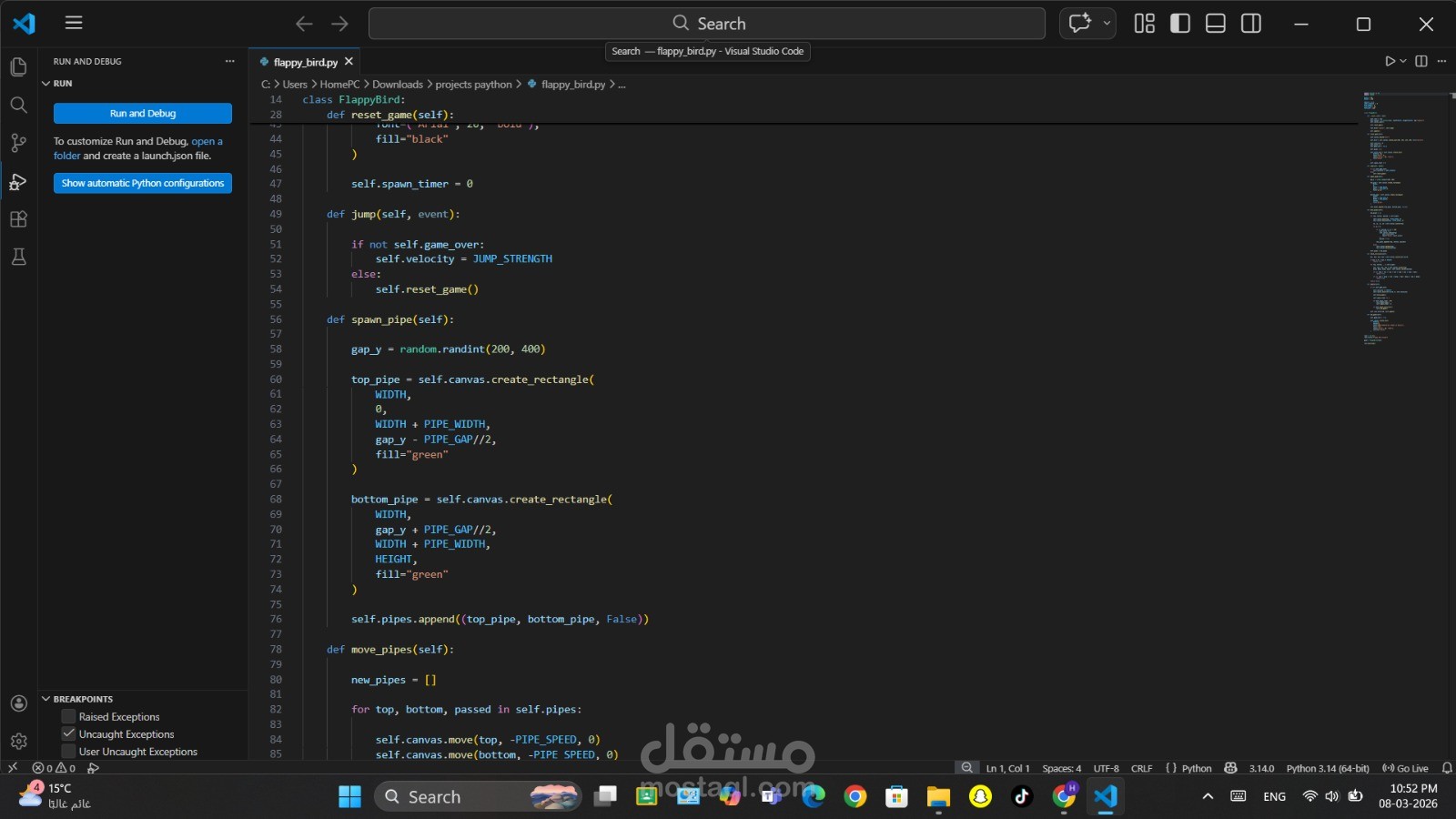
Task: Select Python language mode in status bar
Action: point(1197,768)
